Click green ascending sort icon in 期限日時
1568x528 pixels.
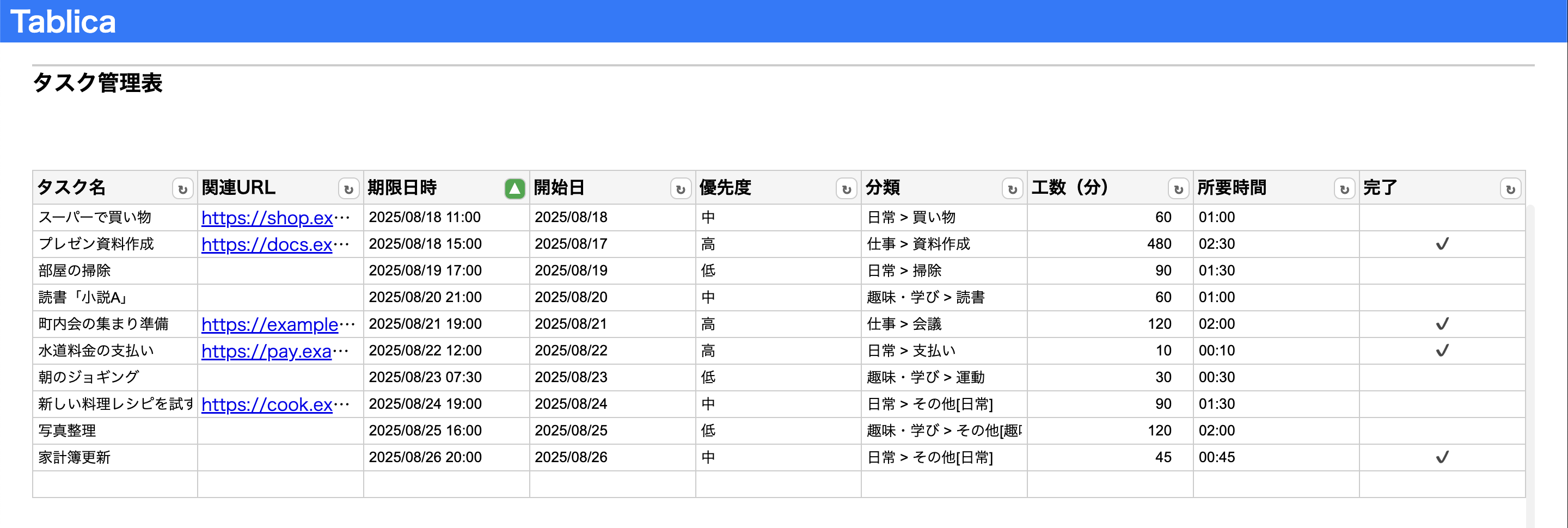pyautogui.click(x=514, y=189)
